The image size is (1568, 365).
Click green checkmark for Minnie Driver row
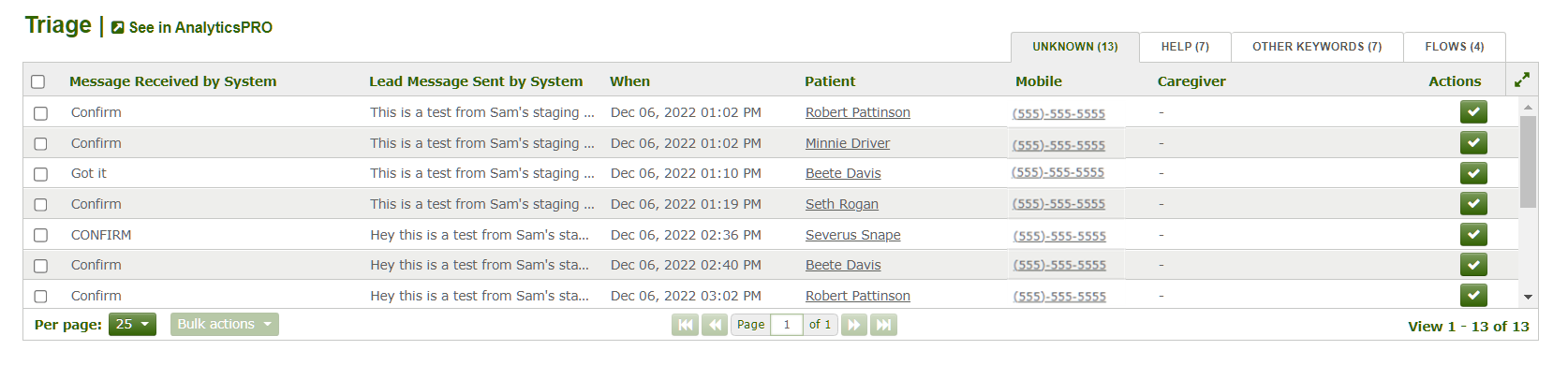point(1473,143)
